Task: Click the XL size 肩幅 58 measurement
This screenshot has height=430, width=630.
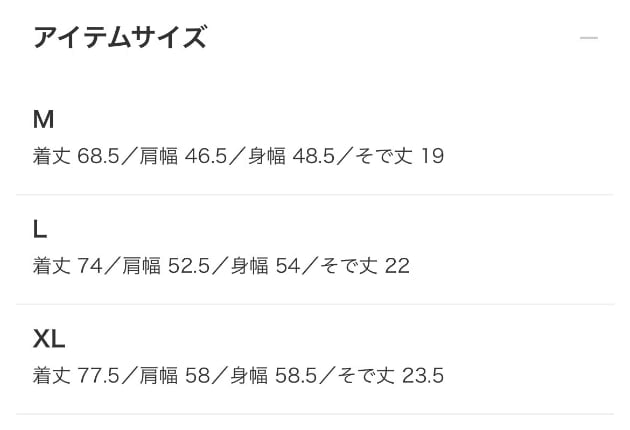Action: tap(175, 375)
